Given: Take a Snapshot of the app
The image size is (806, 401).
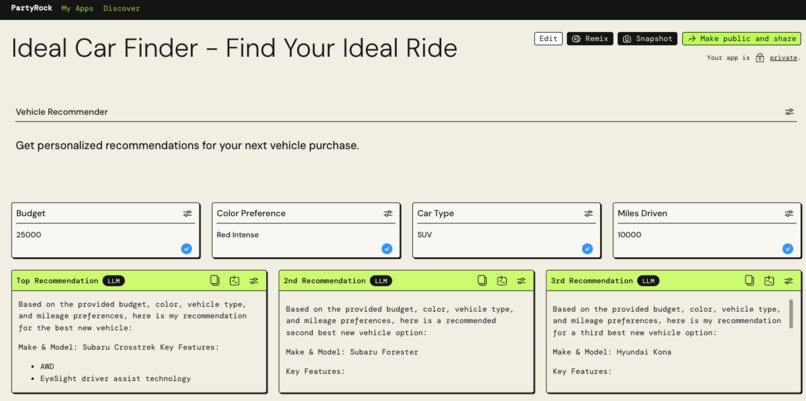Looking at the screenshot, I should pos(648,39).
